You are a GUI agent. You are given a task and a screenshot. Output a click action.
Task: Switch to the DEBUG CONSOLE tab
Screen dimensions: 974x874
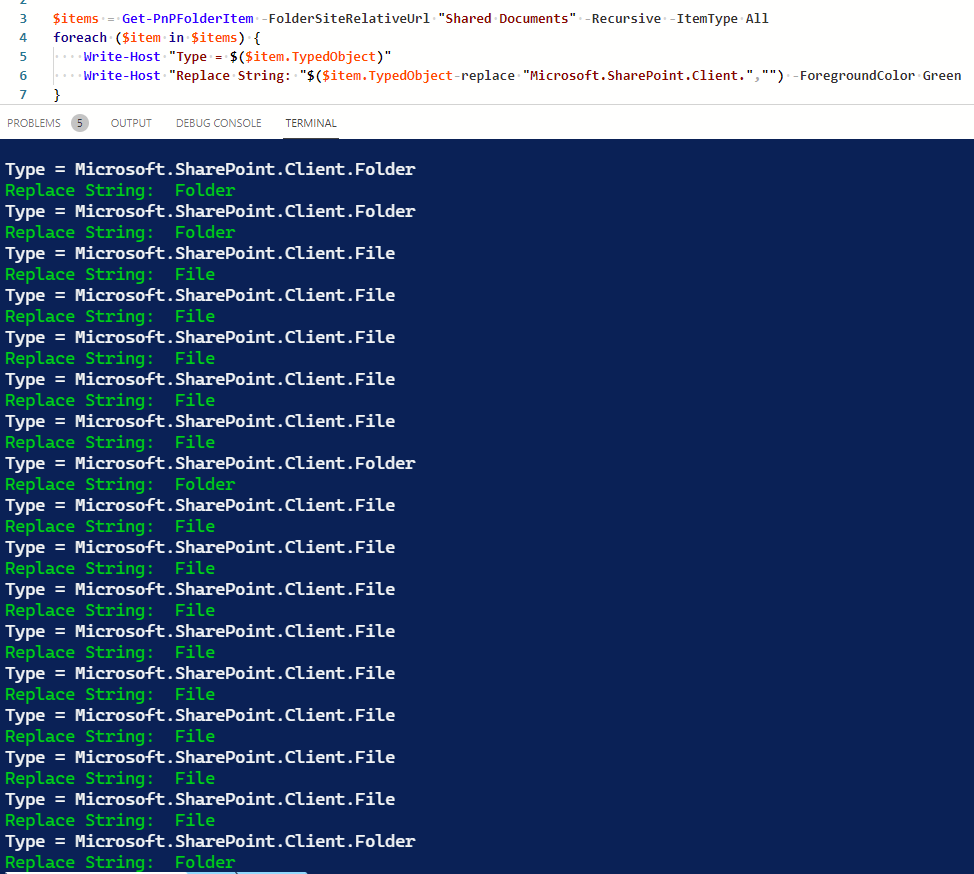point(218,122)
